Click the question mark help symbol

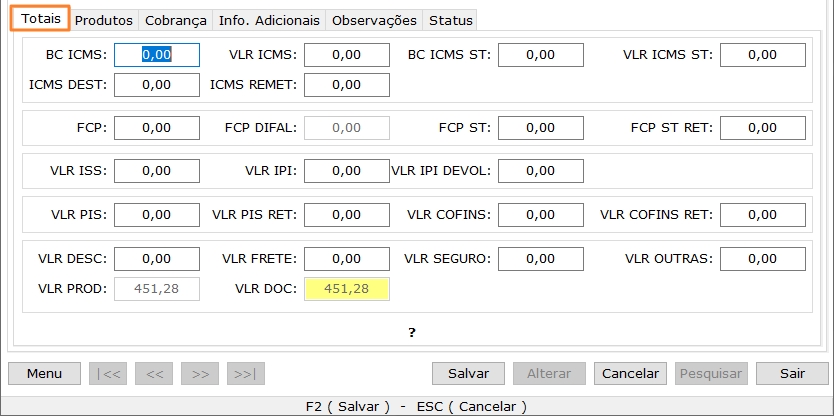pyautogui.click(x=411, y=332)
